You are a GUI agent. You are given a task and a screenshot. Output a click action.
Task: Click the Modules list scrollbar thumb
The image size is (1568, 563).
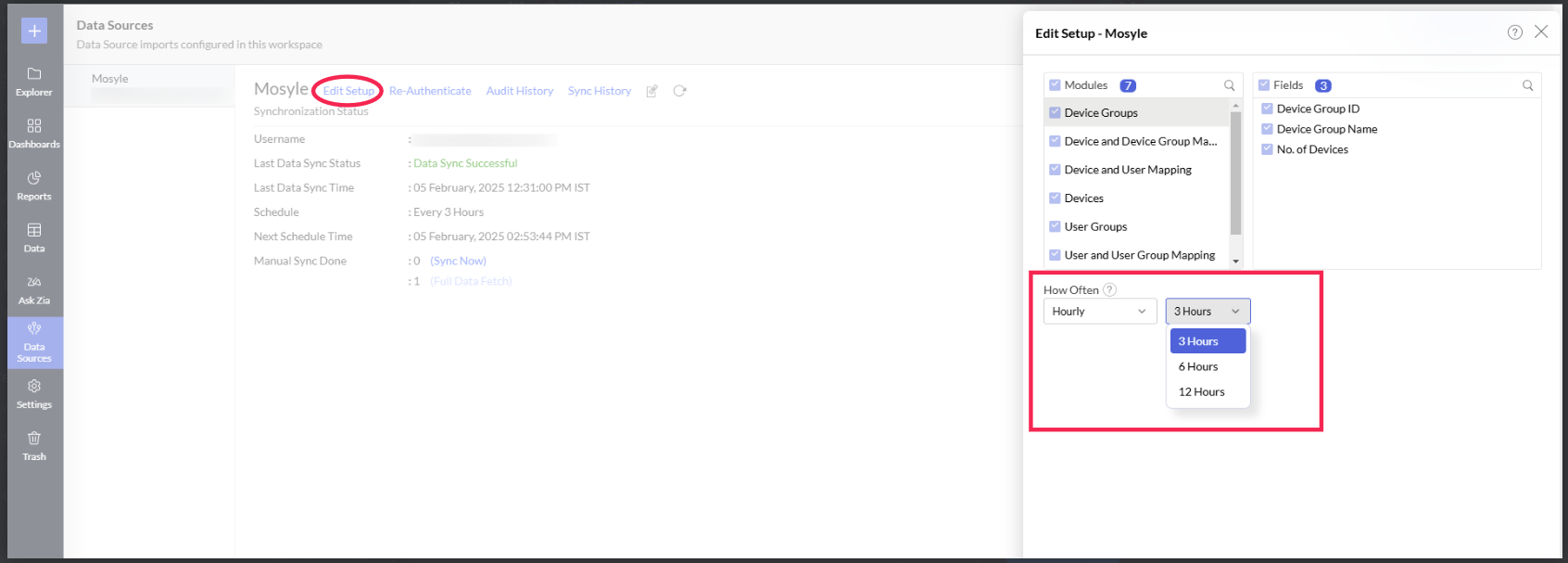pyautogui.click(x=1235, y=173)
